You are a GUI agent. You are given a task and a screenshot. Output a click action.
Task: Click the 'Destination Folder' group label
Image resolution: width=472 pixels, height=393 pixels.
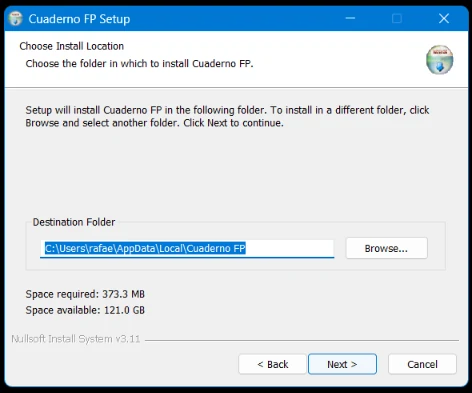(x=74, y=222)
